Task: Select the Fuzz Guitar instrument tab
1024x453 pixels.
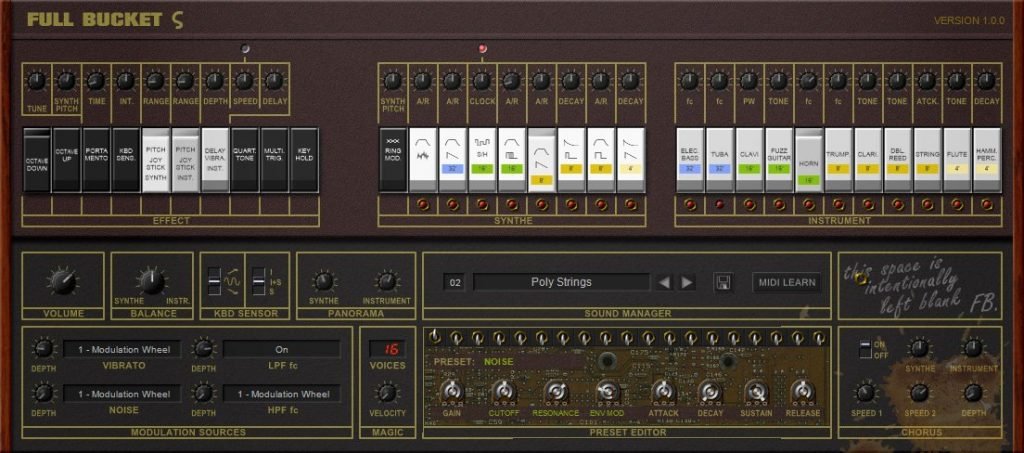Action: point(779,159)
